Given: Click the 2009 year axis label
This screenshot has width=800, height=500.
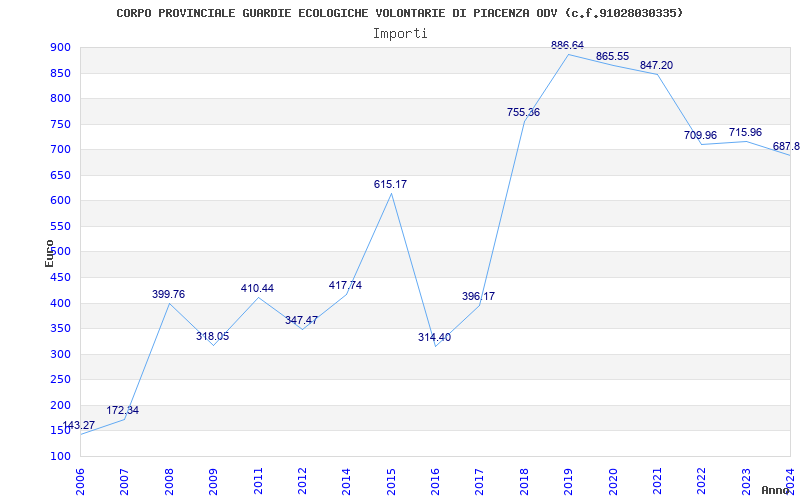Looking at the screenshot, I should 213,481.
